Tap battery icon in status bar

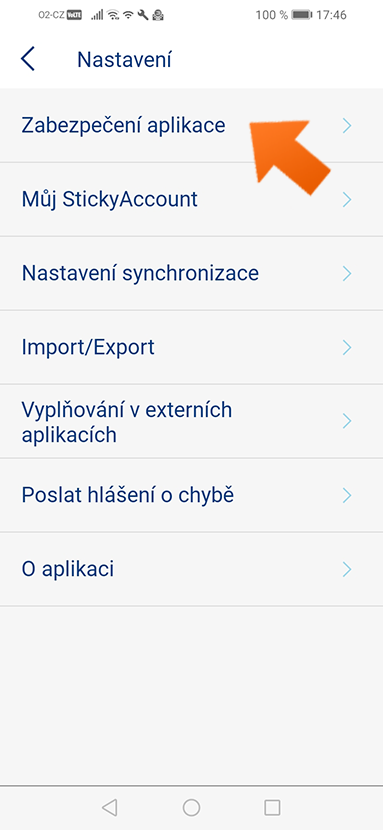(302, 15)
